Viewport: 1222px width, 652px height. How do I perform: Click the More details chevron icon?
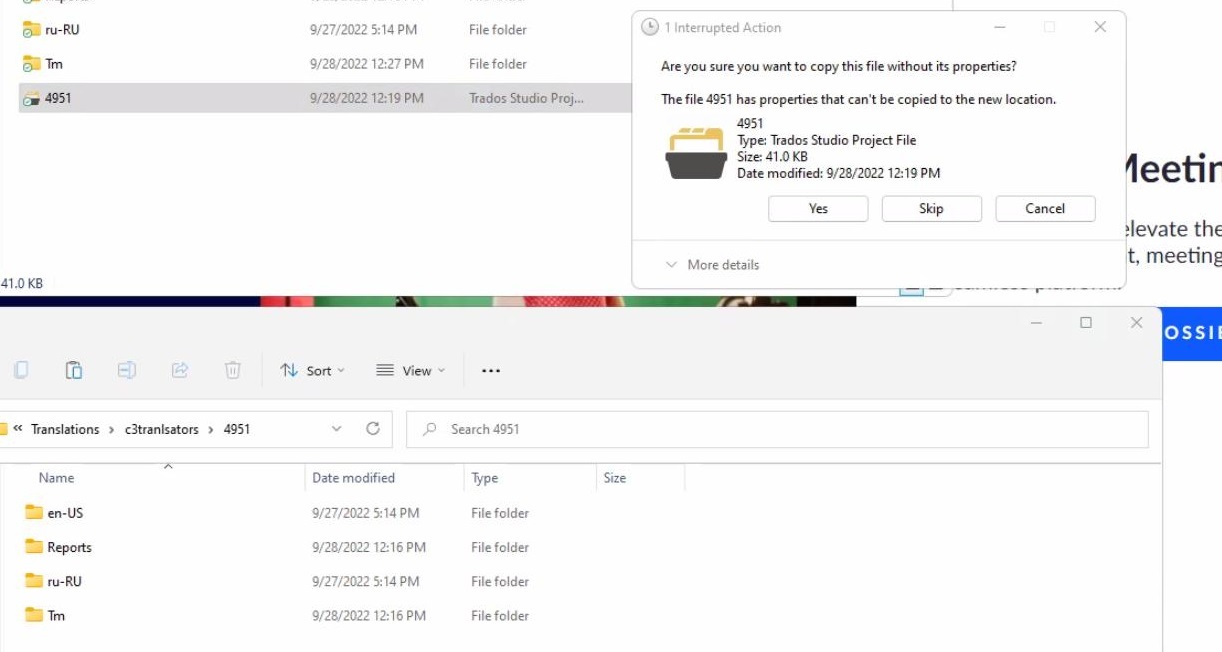(x=671, y=265)
